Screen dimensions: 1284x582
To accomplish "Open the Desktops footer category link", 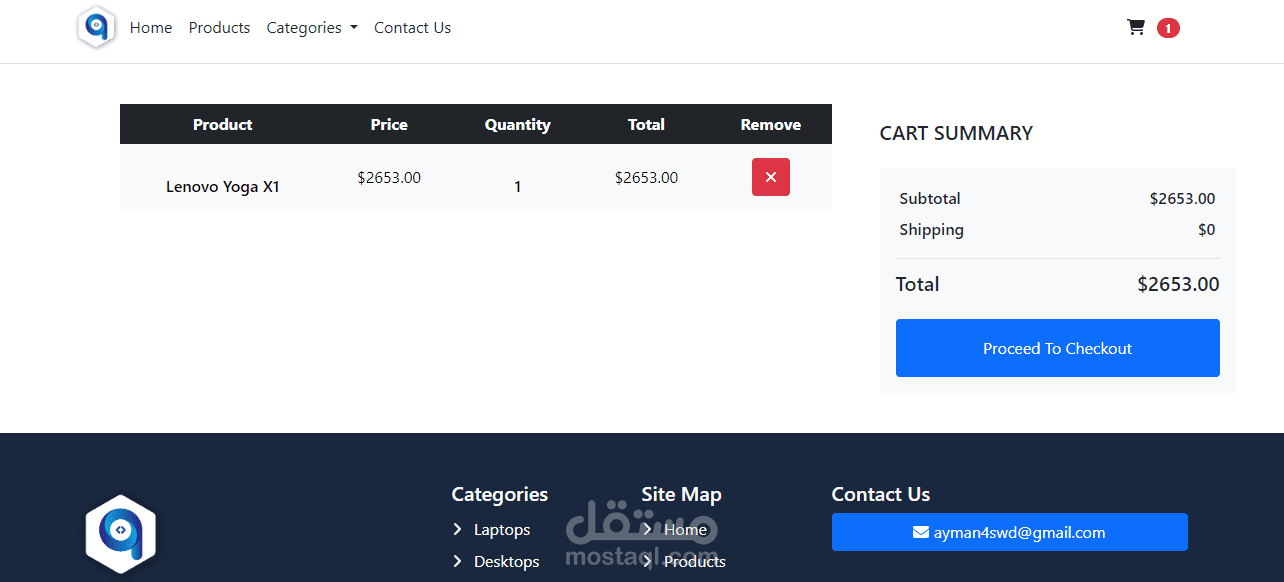I will [506, 561].
